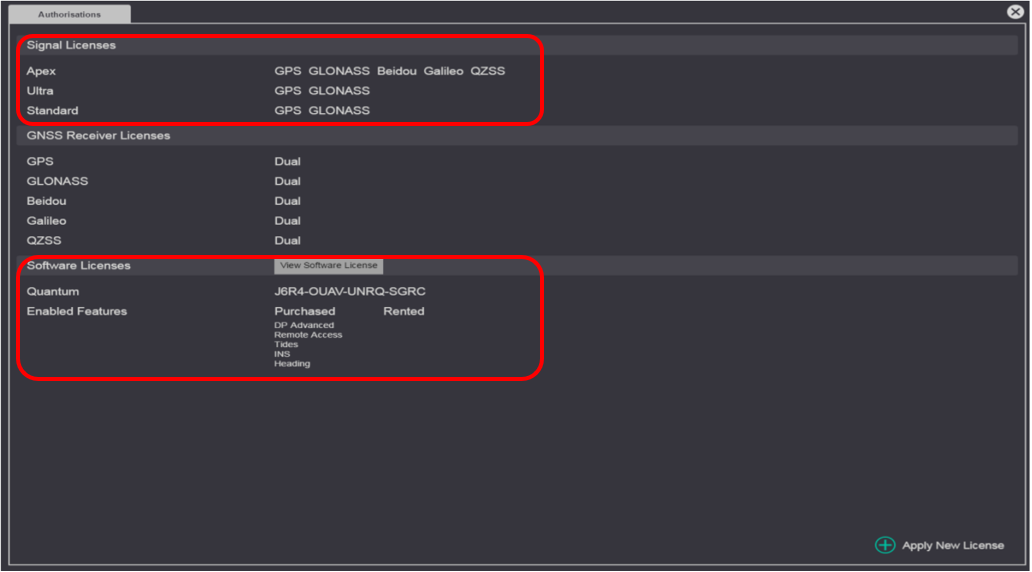Screen dimensions: 1032x572
Task: Click the Purchased column heading
Action: click(305, 311)
